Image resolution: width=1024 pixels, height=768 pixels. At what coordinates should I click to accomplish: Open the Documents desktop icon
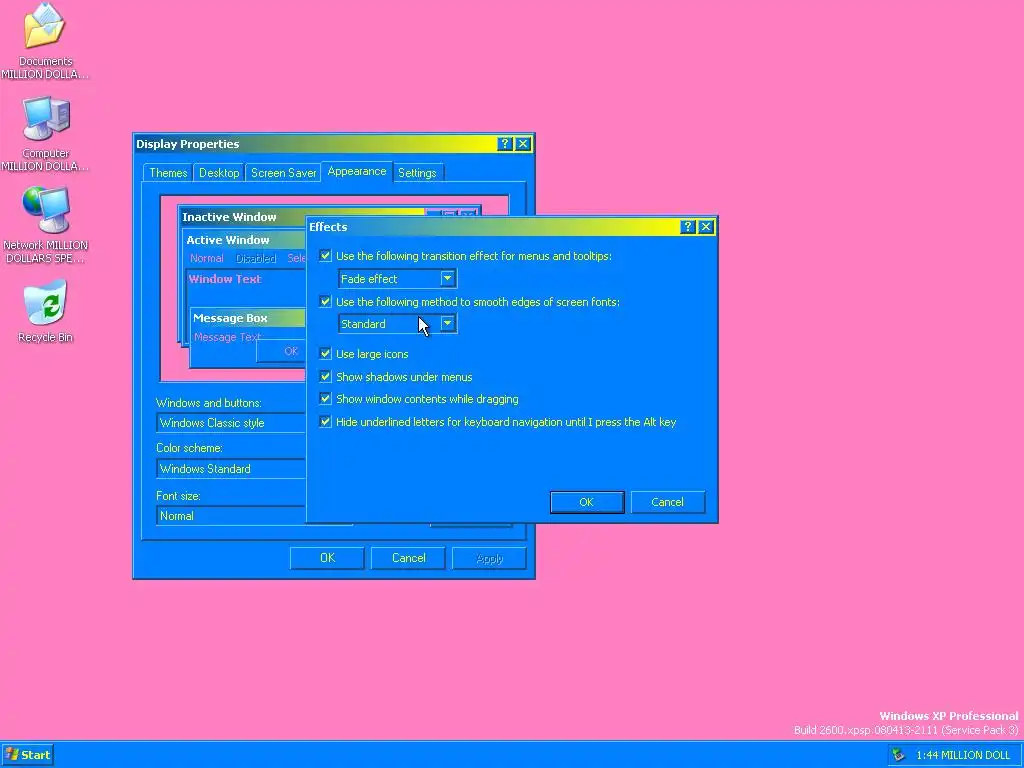44,40
